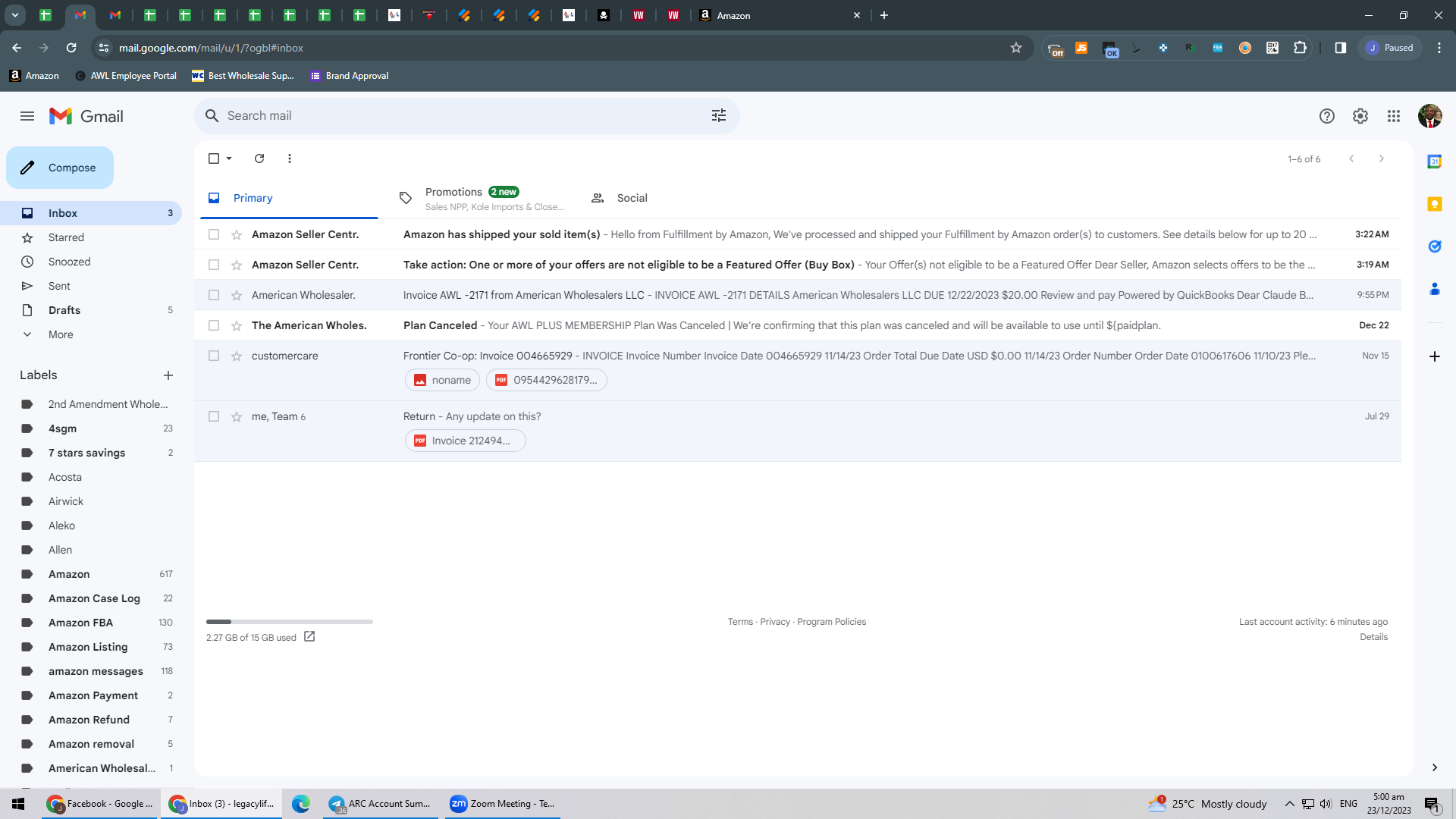The width and height of the screenshot is (1456, 819).
Task: Star the Return email from me, Team
Action: pos(237,416)
